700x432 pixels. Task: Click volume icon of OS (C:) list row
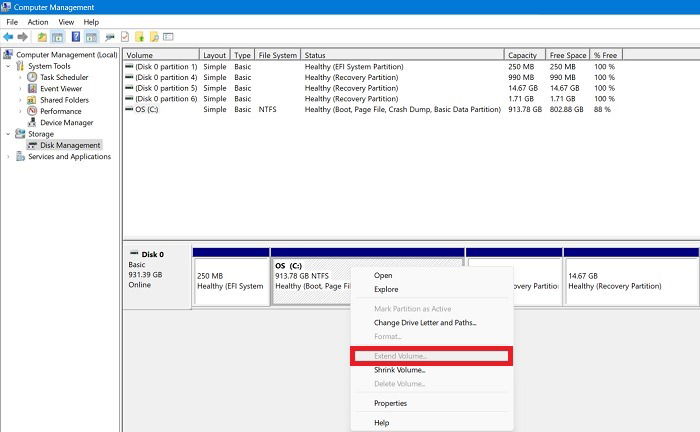[x=129, y=109]
